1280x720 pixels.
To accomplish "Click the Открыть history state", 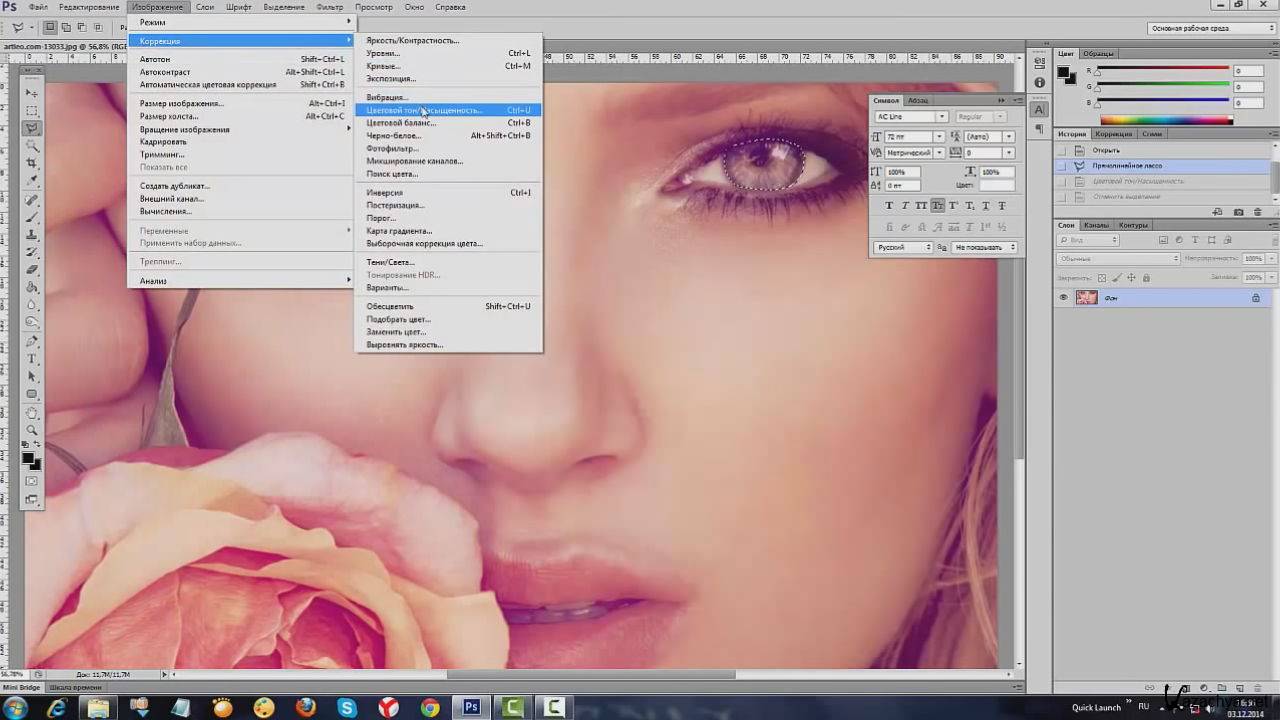I will point(1106,150).
